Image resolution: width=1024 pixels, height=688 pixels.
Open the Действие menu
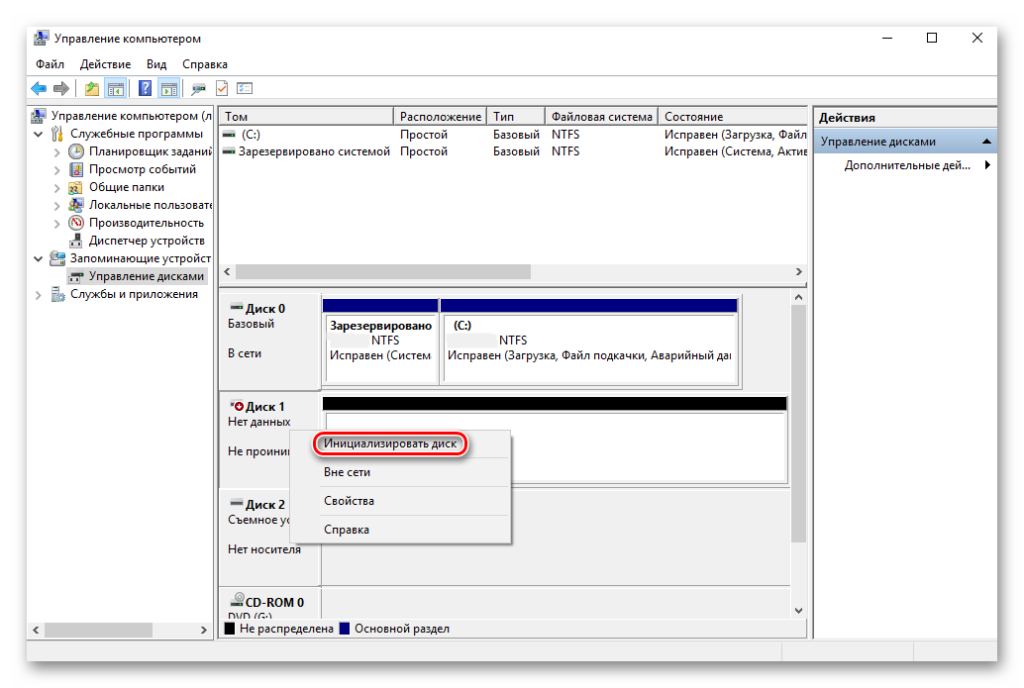[105, 64]
